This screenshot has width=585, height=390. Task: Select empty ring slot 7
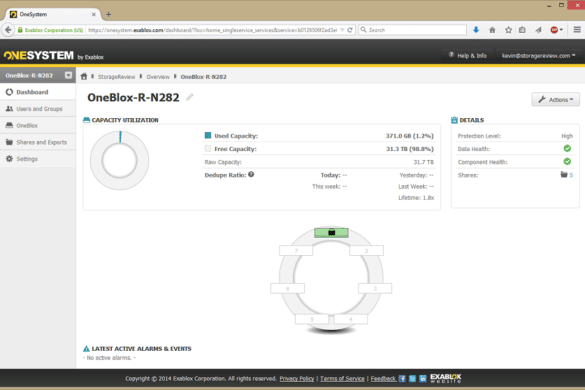pos(296,250)
